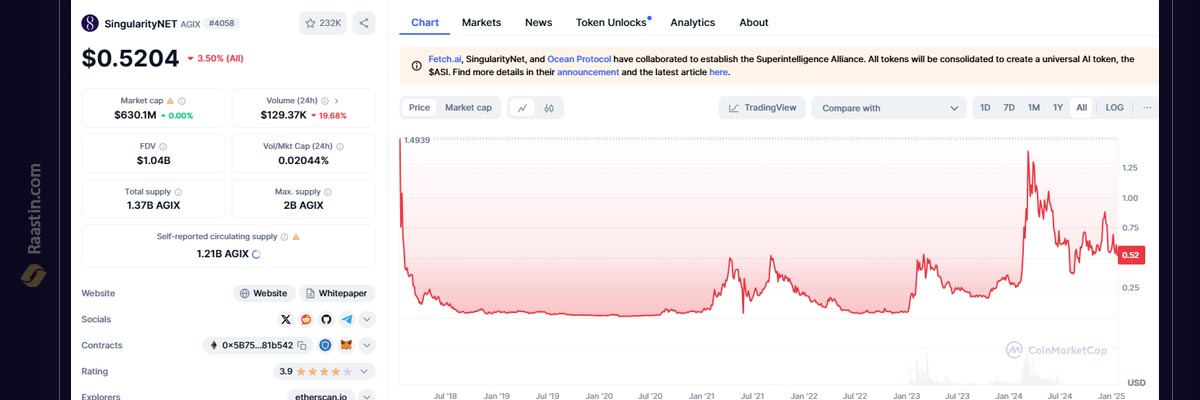Click the 0.52 current price marker
The image size is (1200, 400).
point(1130,256)
